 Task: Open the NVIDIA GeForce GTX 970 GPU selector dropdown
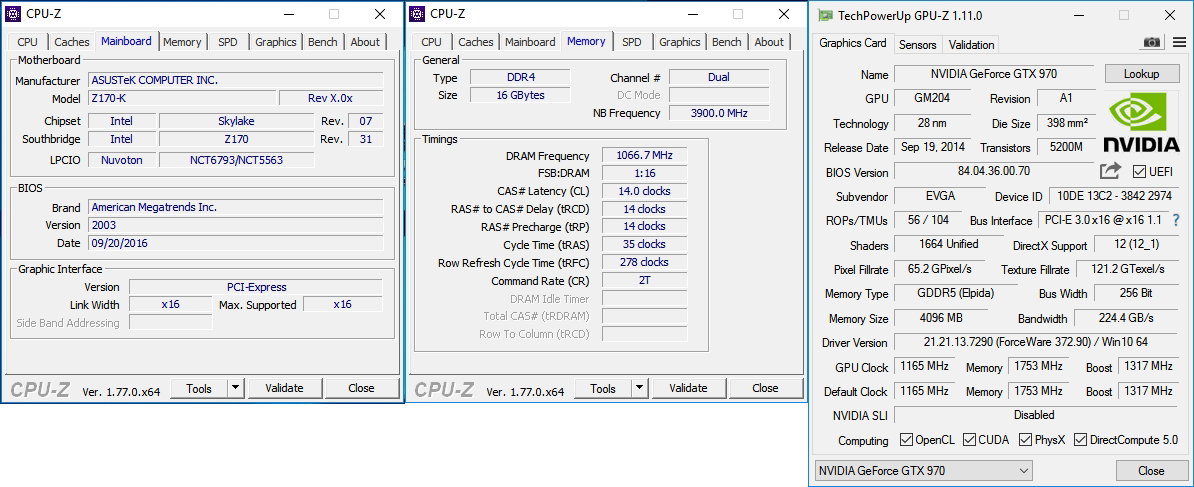coord(923,470)
